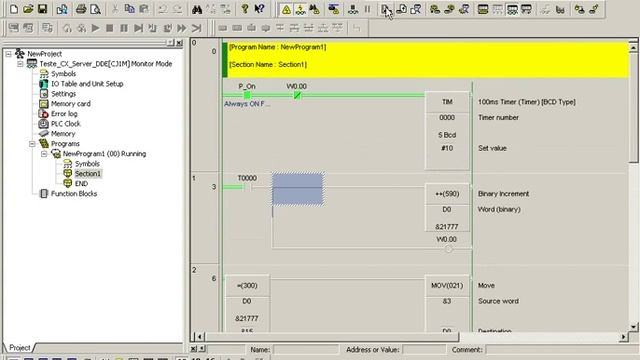
Task: Open Memory card tree item
Action: point(70,104)
